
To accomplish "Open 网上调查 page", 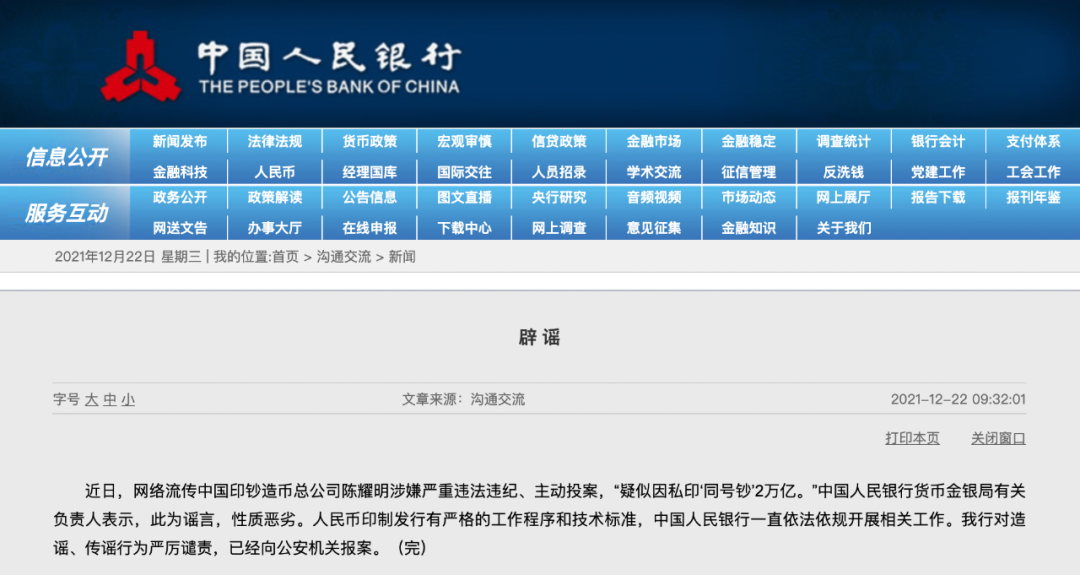I will click(x=559, y=228).
